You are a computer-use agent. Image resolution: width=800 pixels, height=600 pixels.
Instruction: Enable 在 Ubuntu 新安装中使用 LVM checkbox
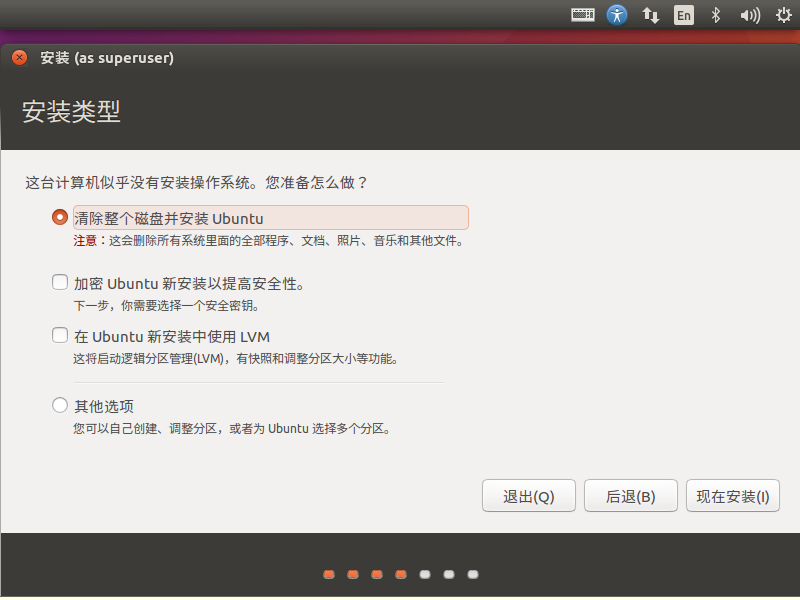(x=60, y=335)
